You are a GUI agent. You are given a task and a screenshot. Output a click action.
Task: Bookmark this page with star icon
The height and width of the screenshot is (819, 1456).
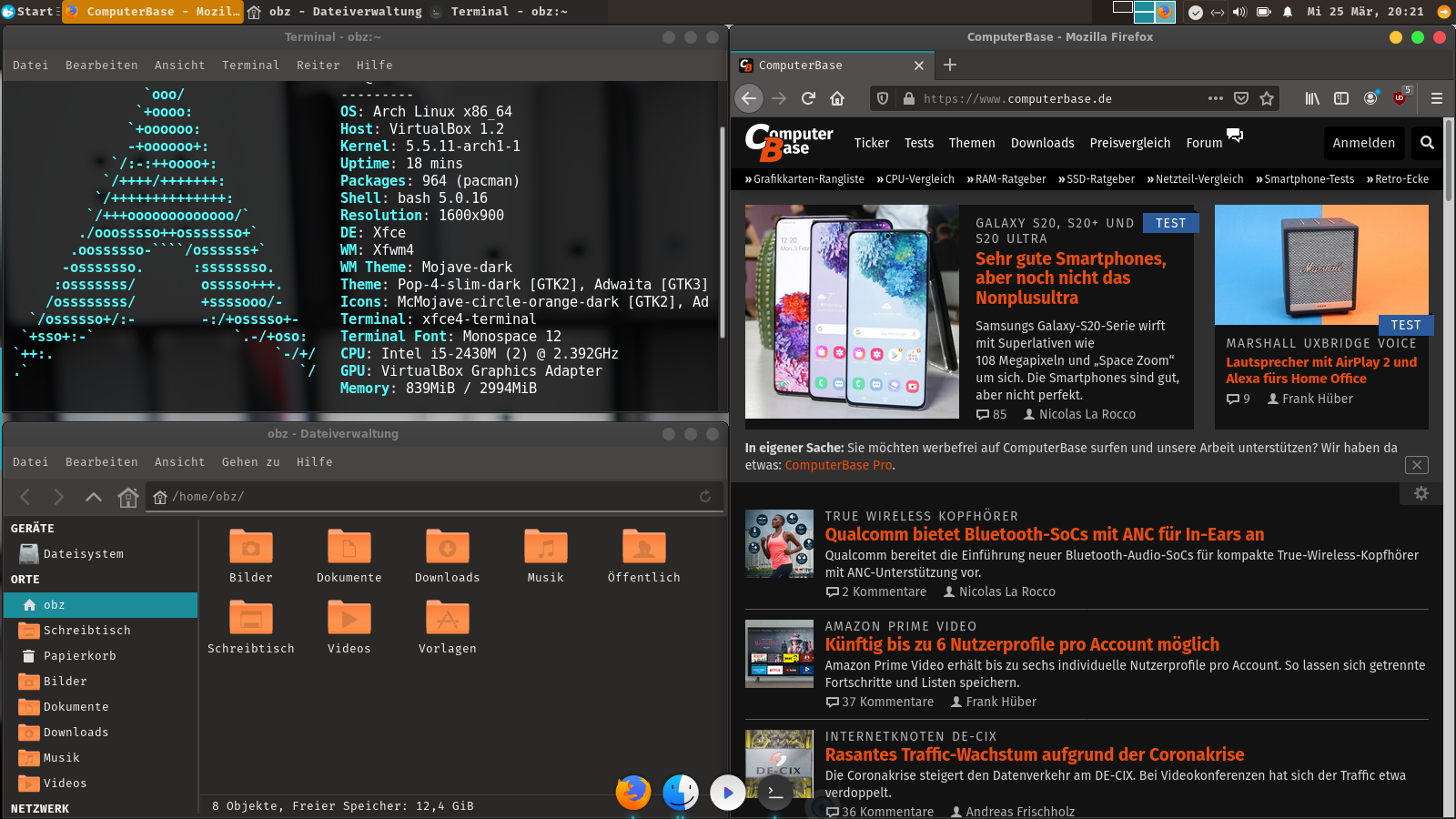[1267, 98]
